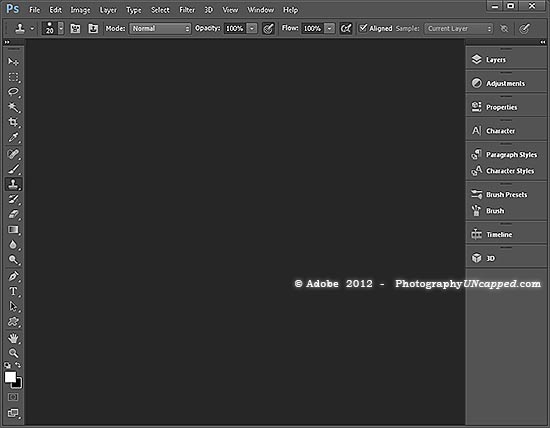Select the Healing Brush tool

(x=13, y=154)
